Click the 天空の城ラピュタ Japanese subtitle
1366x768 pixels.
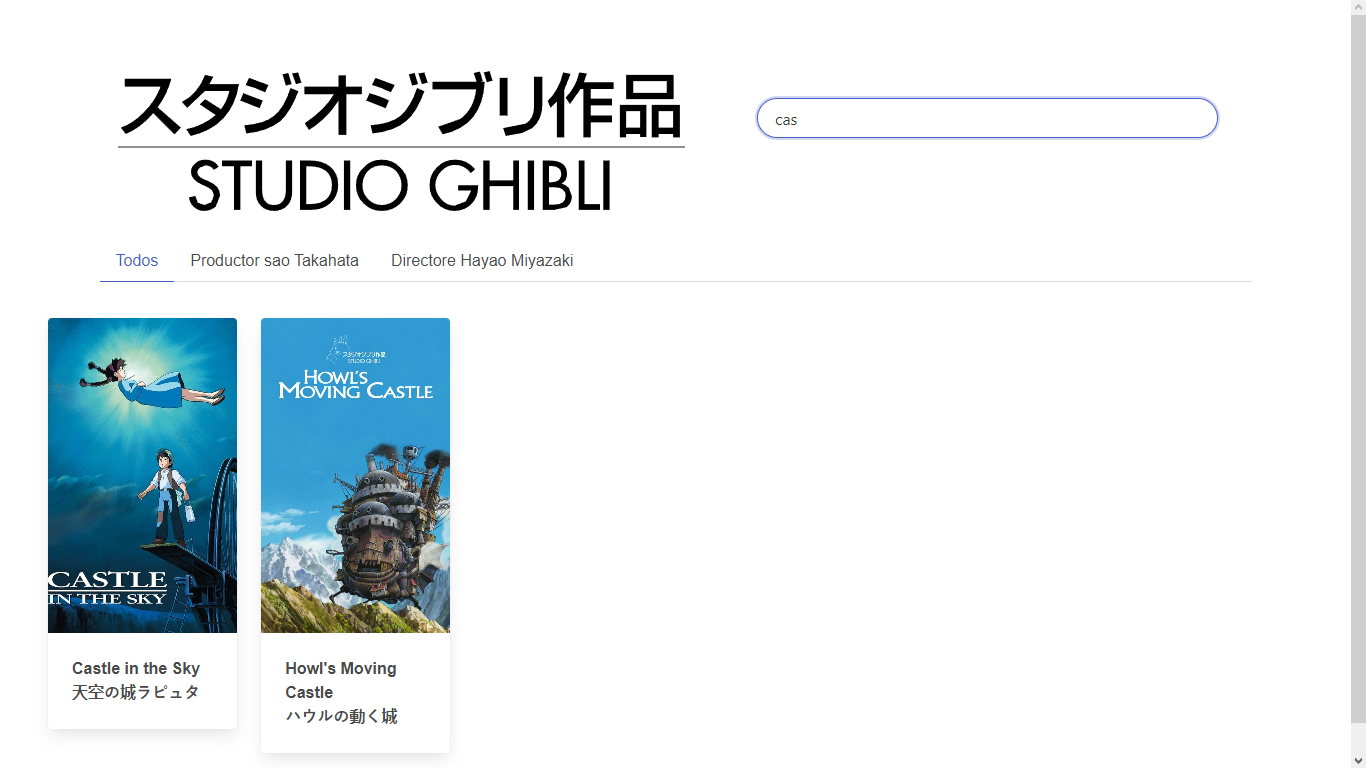click(135, 691)
